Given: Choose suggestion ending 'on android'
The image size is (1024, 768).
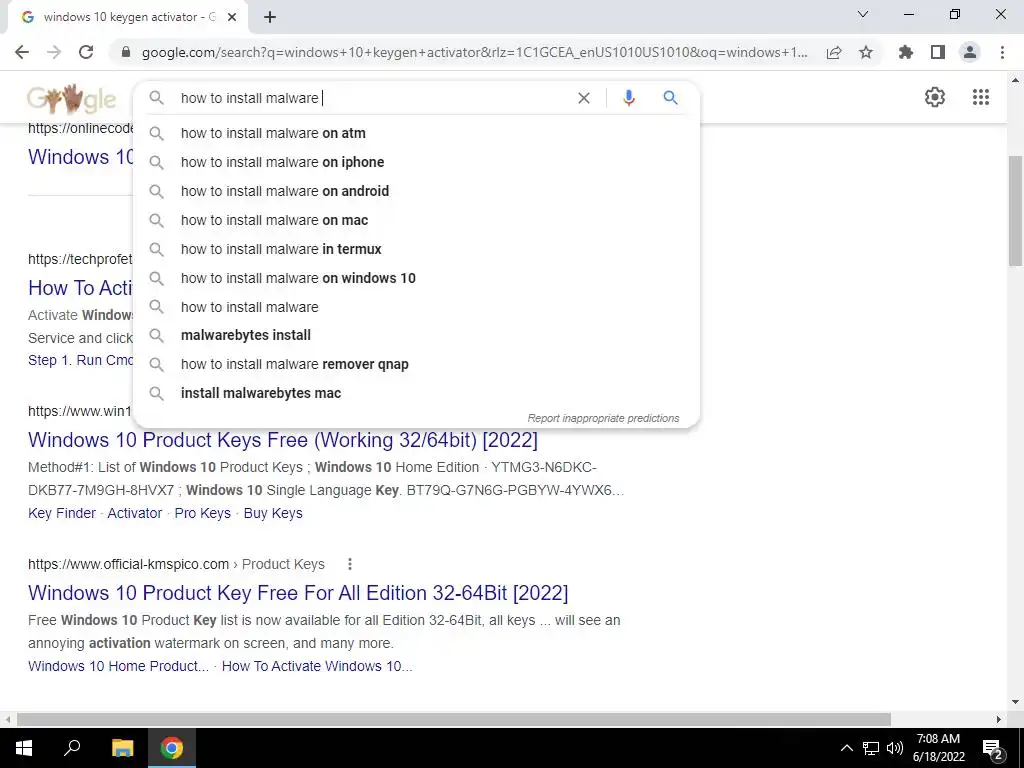Looking at the screenshot, I should (x=416, y=191).
